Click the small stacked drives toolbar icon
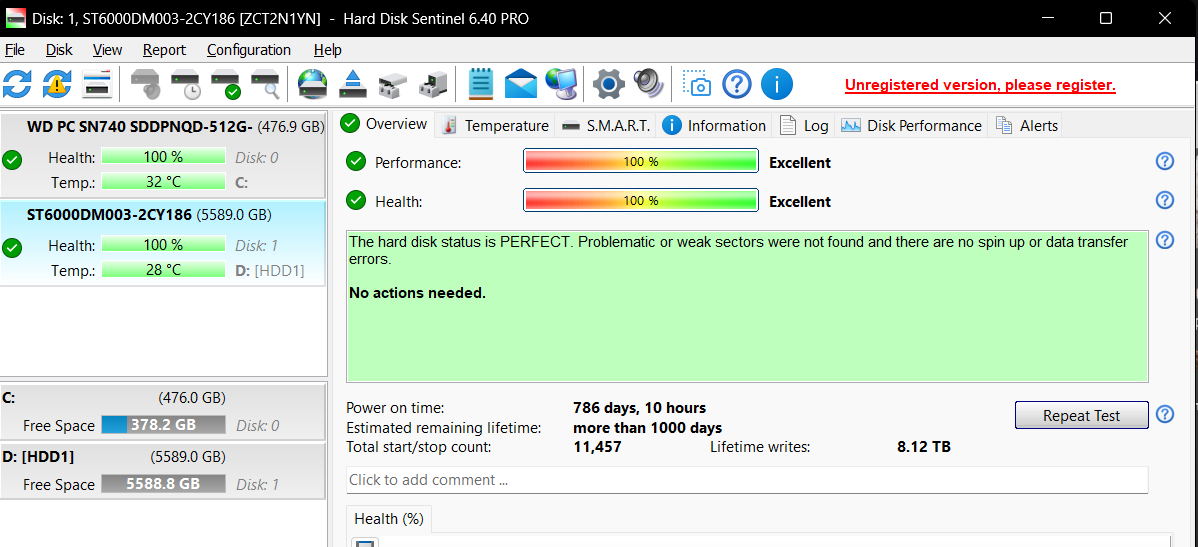The height and width of the screenshot is (547, 1198). [x=393, y=83]
